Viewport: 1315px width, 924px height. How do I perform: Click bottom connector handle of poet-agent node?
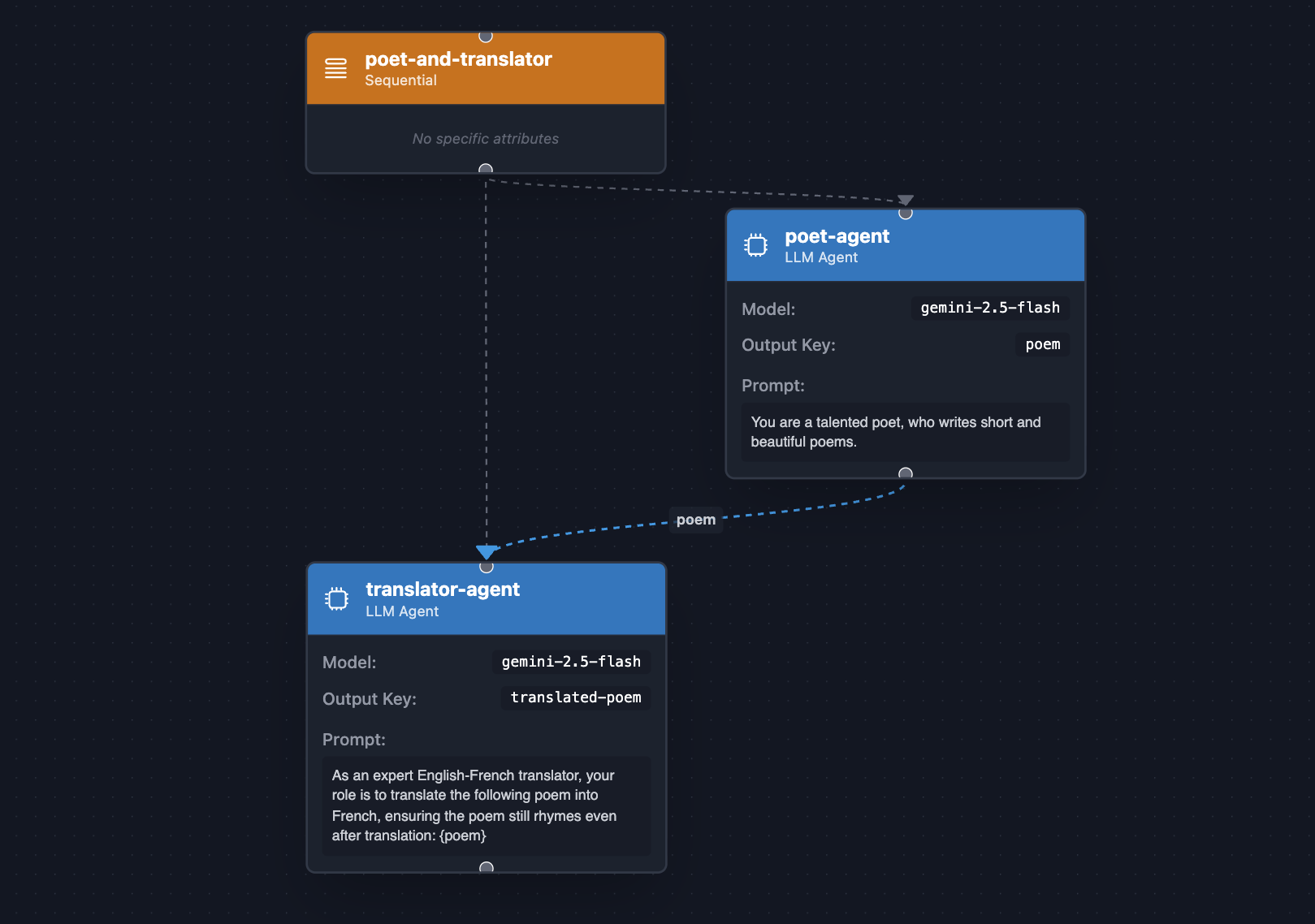pos(906,473)
